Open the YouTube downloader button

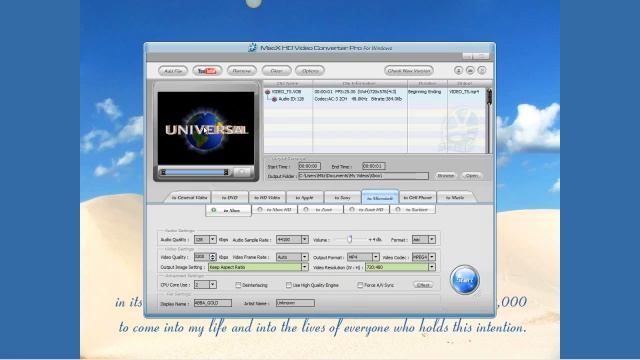(x=207, y=71)
